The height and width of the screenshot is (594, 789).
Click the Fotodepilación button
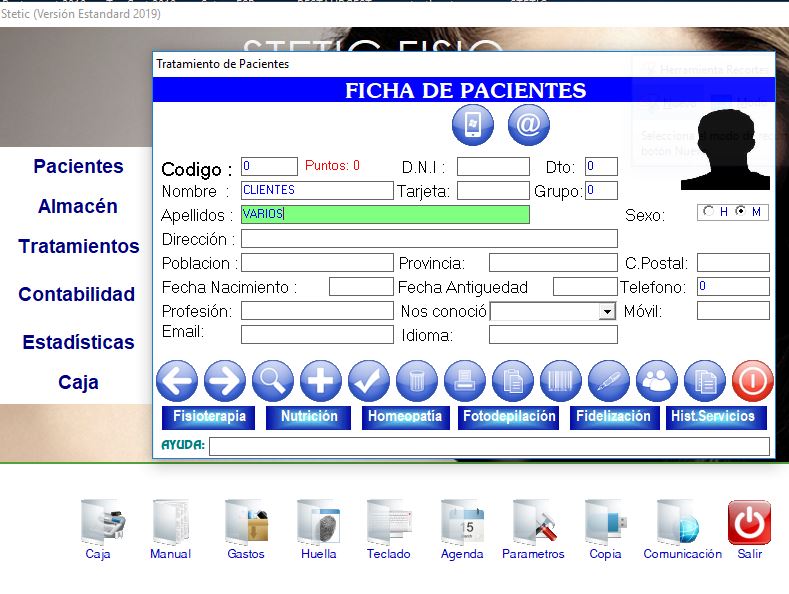511,417
